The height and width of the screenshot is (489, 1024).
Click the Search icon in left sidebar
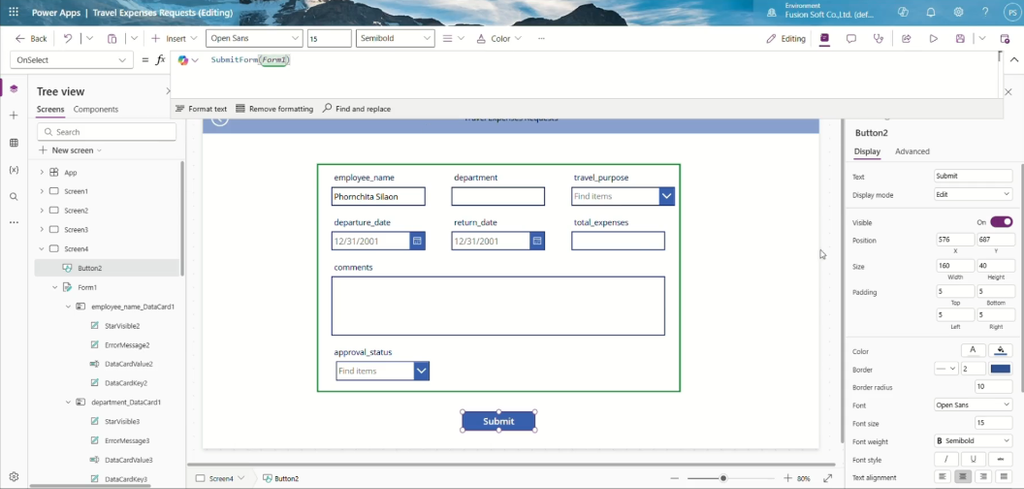14,197
